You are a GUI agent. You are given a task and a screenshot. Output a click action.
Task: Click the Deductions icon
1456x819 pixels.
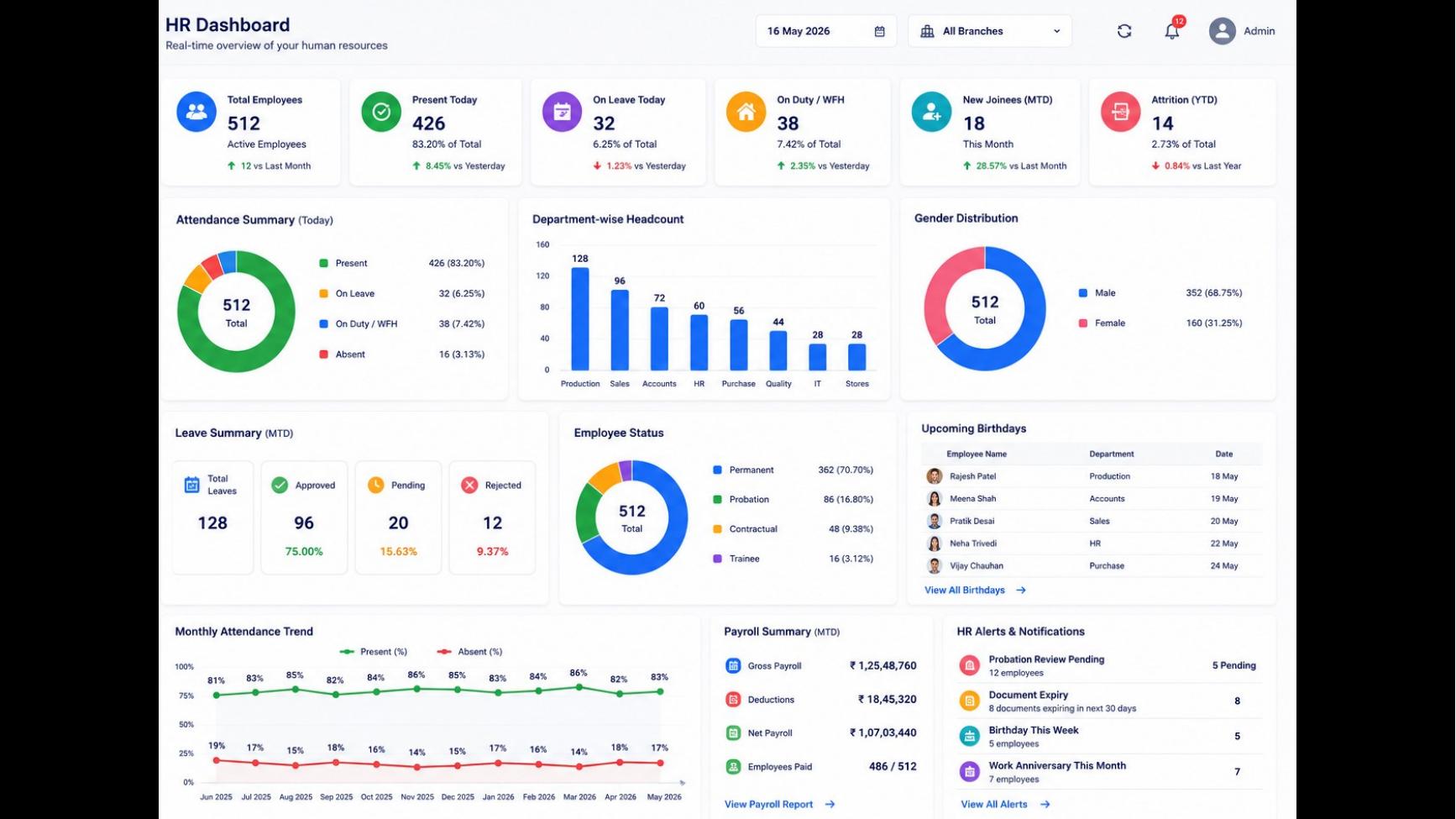pos(733,699)
